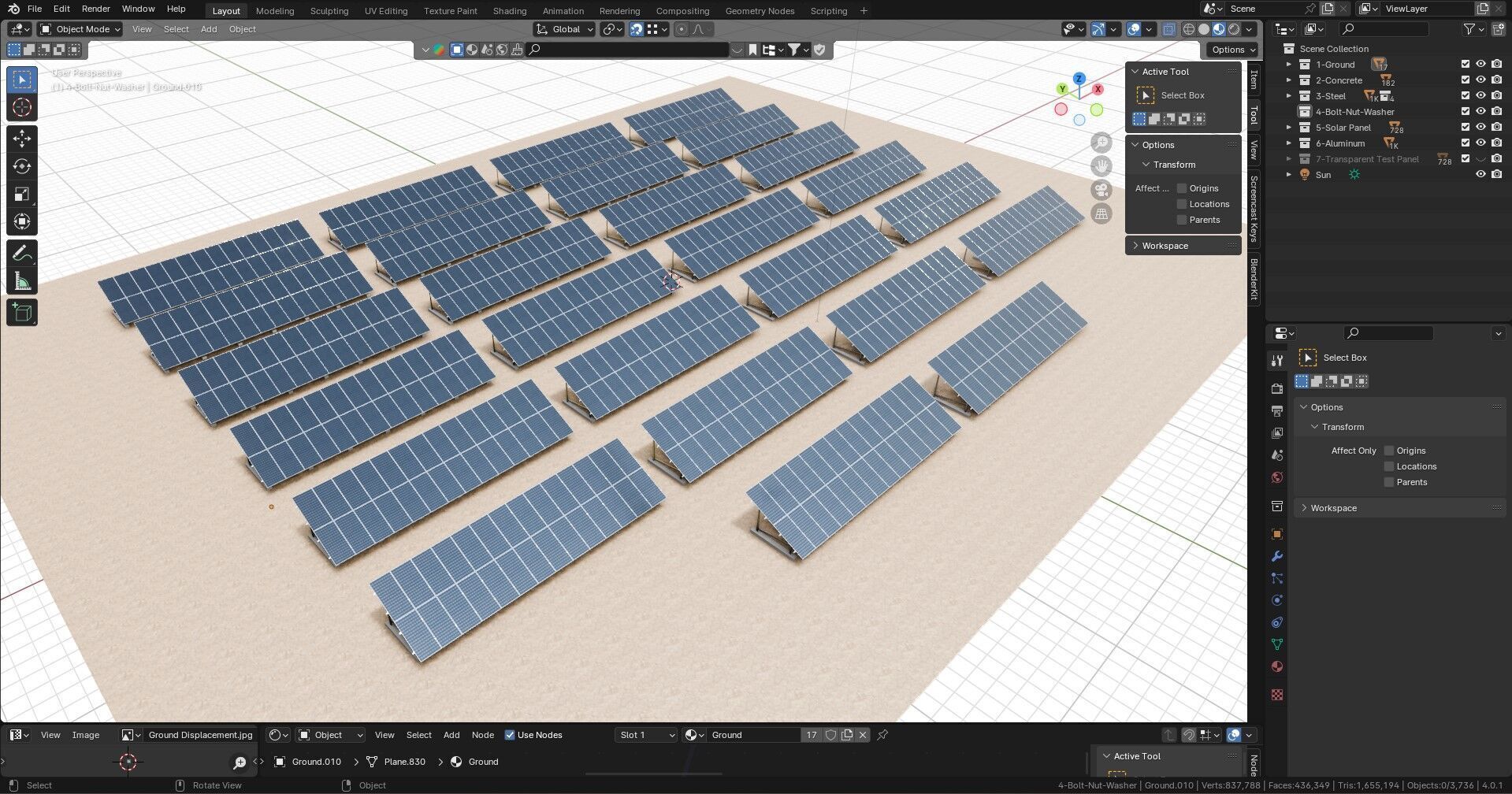Screen dimensions: 1512x794
Task: Select the Measure tool
Action: pos(22,281)
